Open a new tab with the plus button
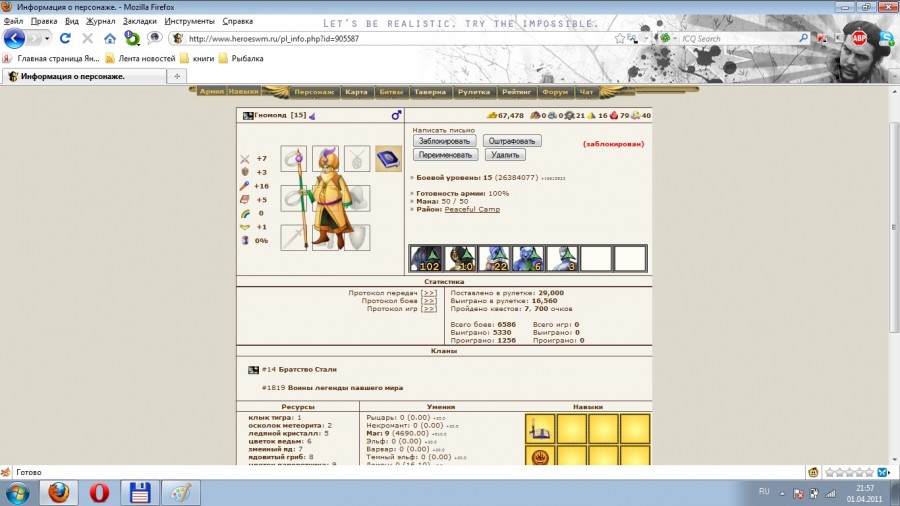This screenshot has width=900, height=506. pyautogui.click(x=177, y=76)
